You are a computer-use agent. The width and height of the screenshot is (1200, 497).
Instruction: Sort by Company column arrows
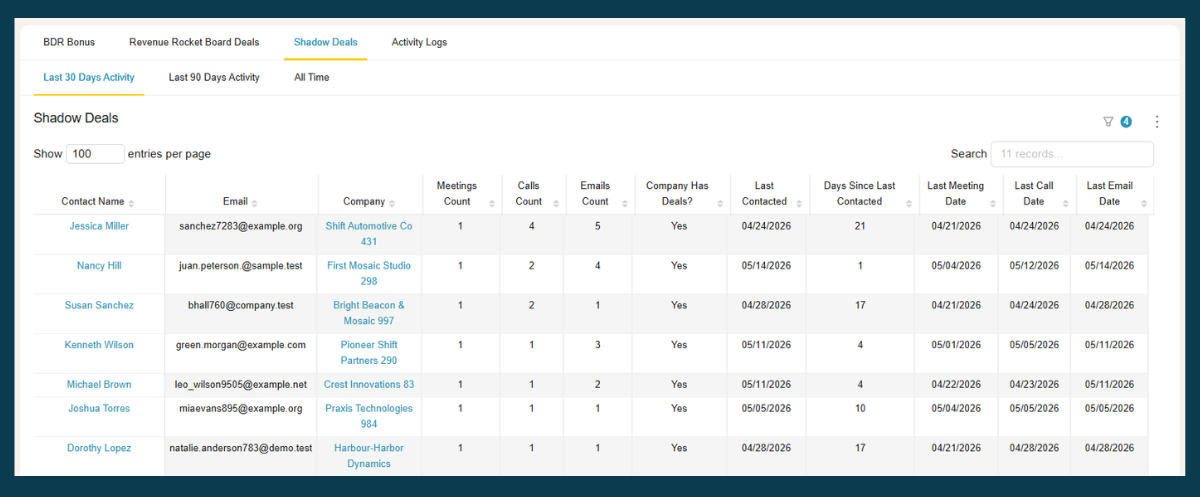point(391,202)
